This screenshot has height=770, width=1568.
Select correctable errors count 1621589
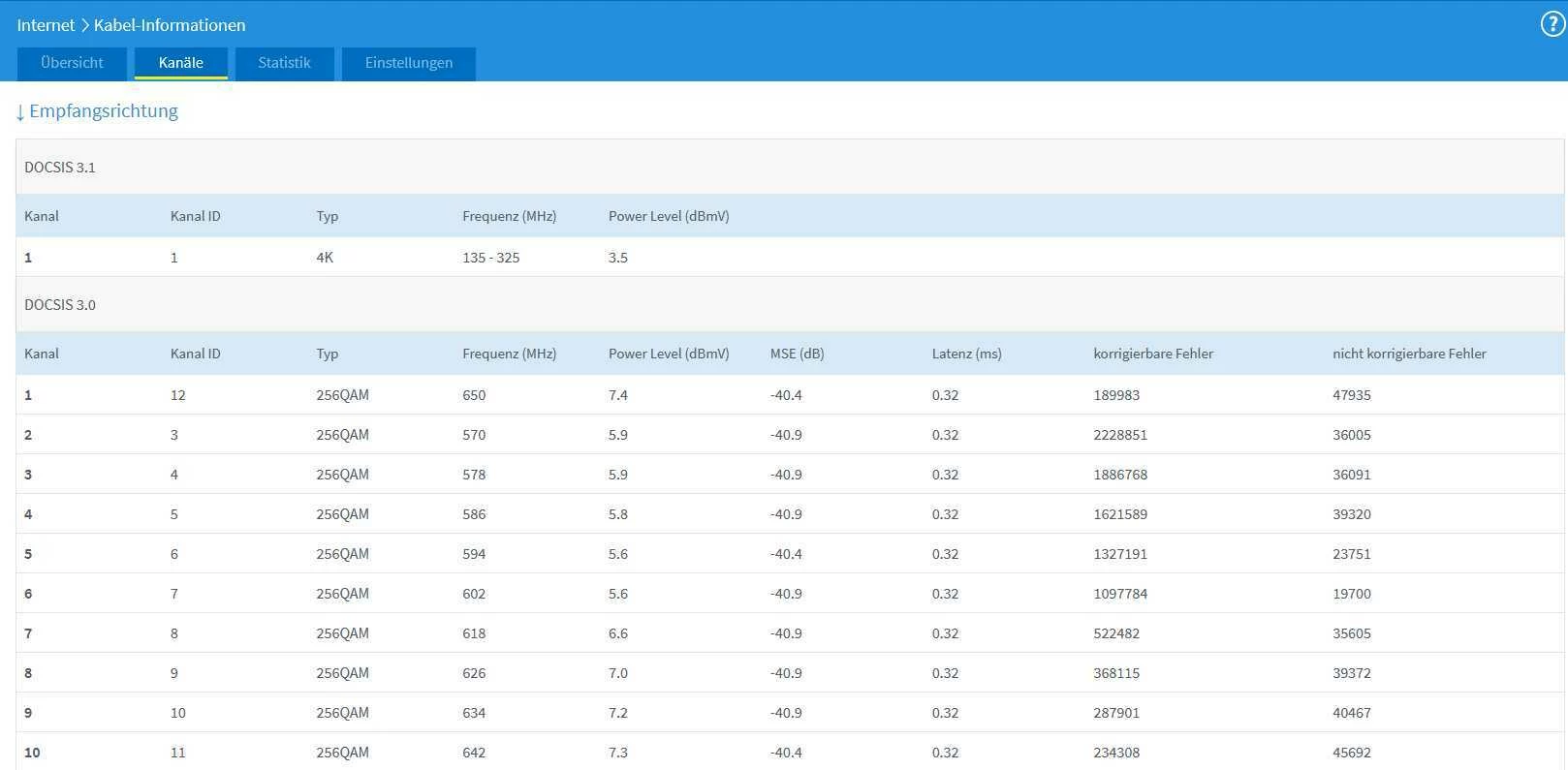[x=1120, y=514]
